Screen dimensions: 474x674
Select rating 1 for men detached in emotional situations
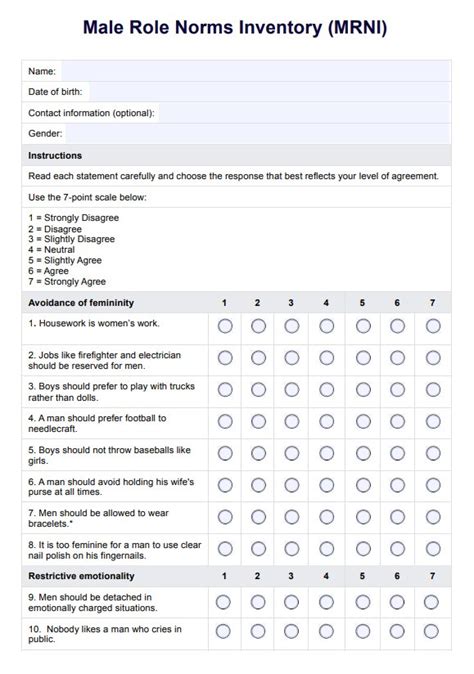[x=223, y=602]
